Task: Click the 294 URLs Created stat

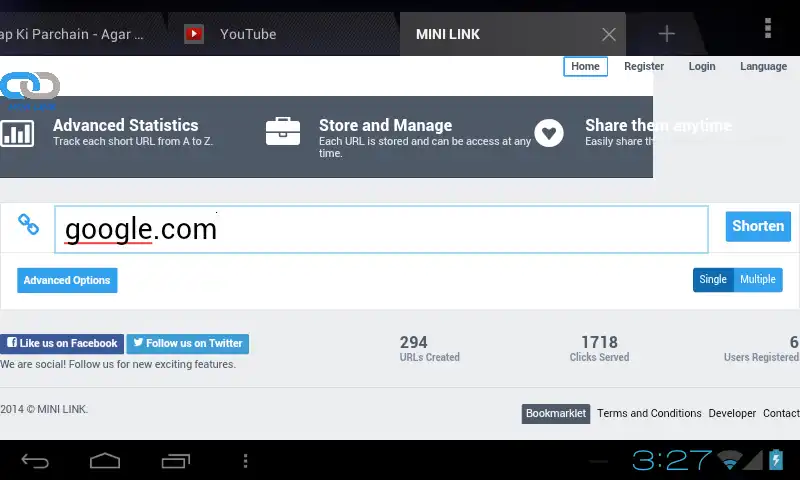Action: [429, 348]
